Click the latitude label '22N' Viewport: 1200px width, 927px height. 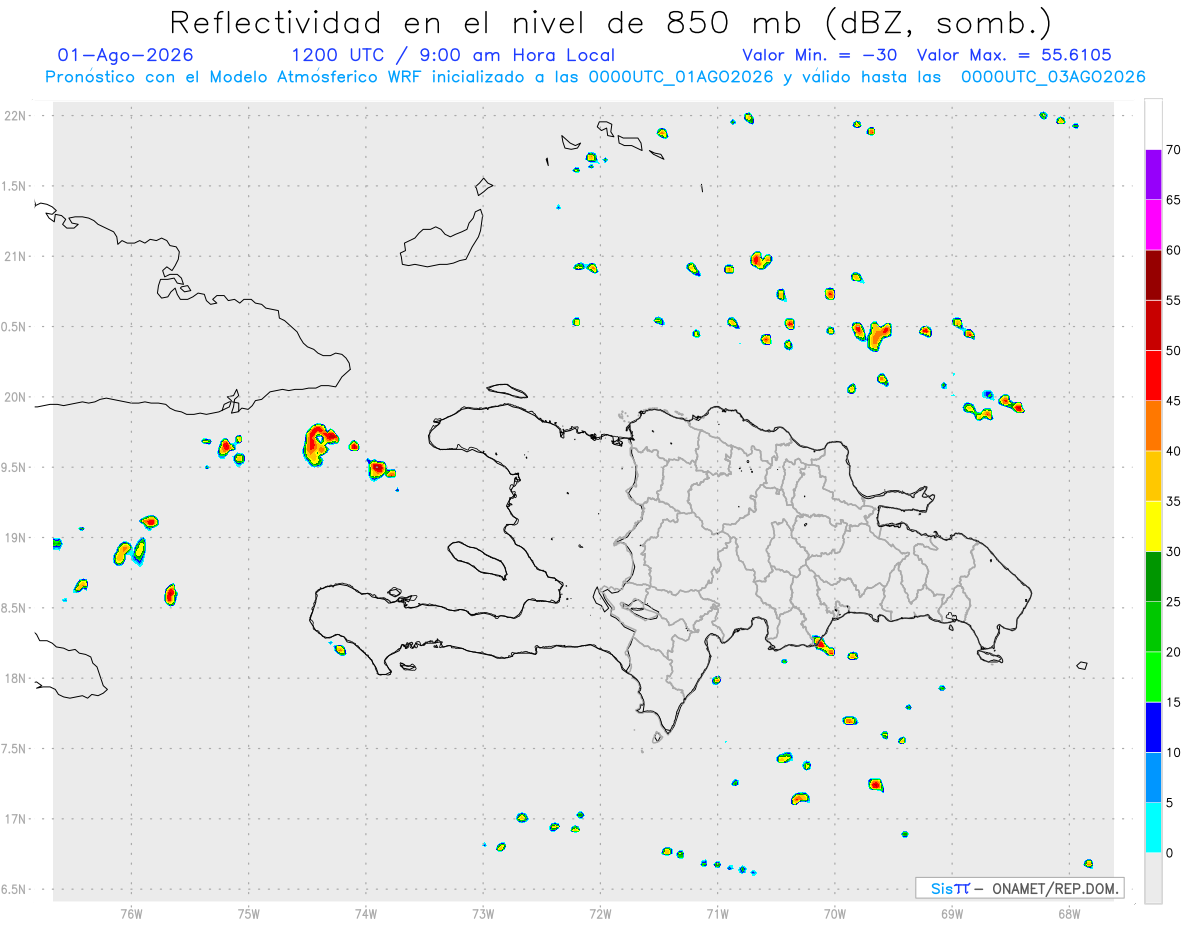click(16, 116)
